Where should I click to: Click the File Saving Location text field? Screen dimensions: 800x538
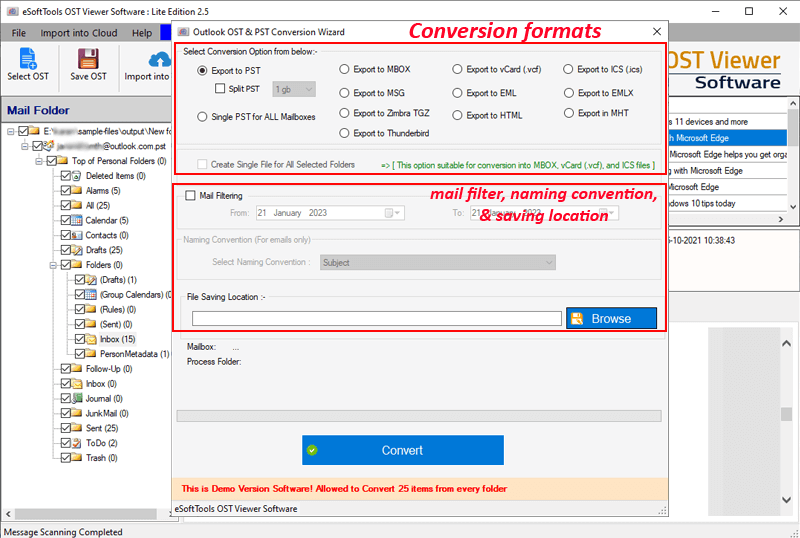377,319
